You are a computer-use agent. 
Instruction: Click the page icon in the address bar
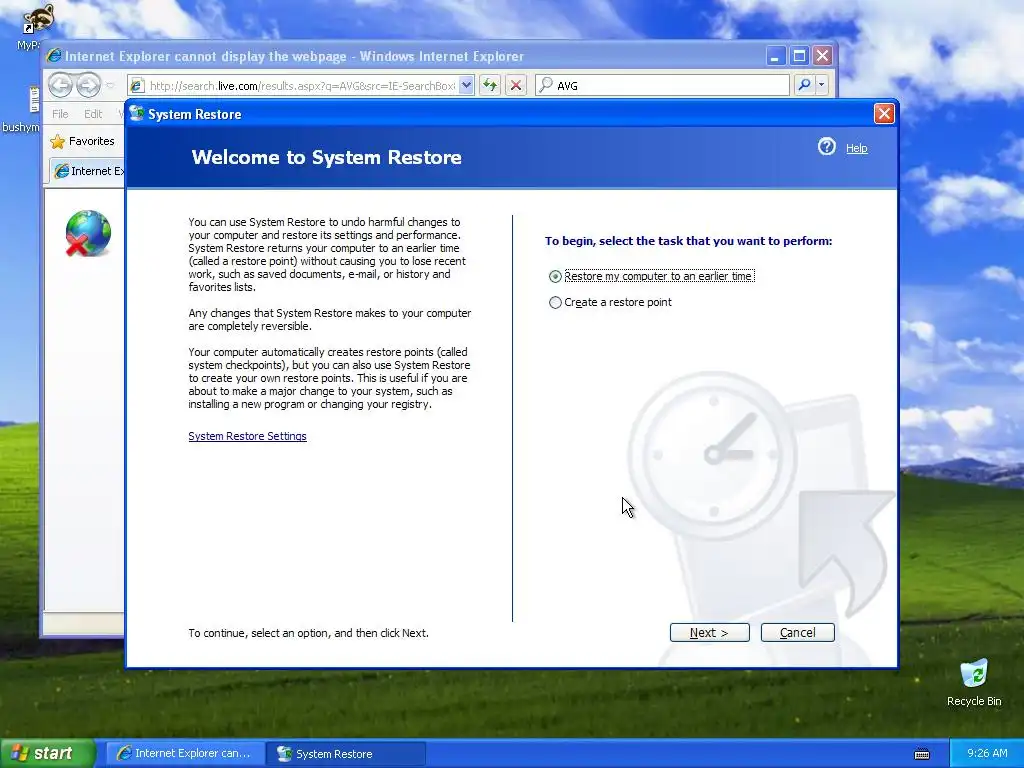coord(137,86)
